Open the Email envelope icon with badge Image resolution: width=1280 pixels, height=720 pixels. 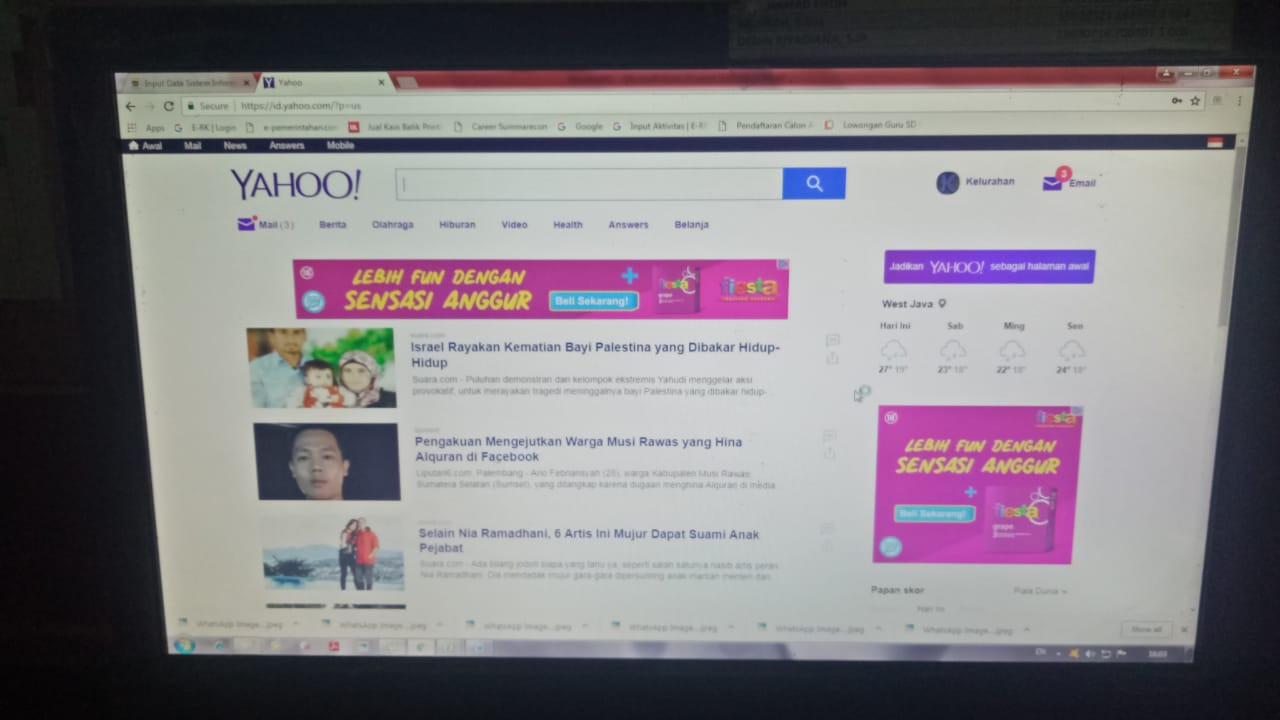[x=1052, y=183]
